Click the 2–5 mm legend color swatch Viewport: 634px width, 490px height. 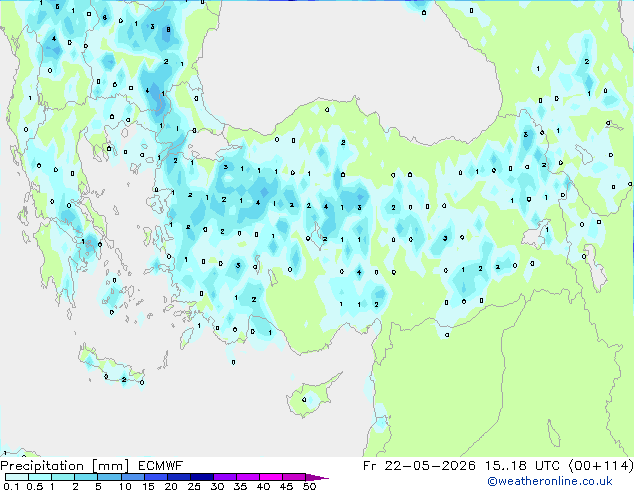86,477
